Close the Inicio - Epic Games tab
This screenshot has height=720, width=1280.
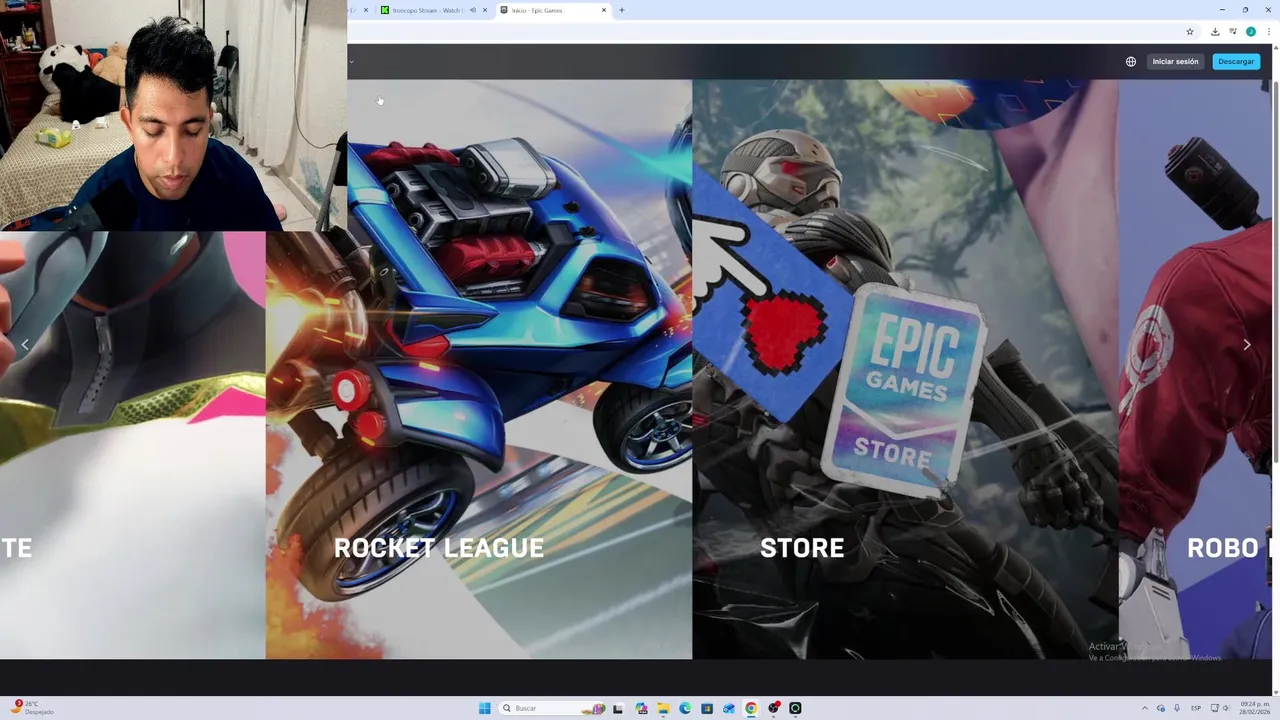[x=604, y=10]
